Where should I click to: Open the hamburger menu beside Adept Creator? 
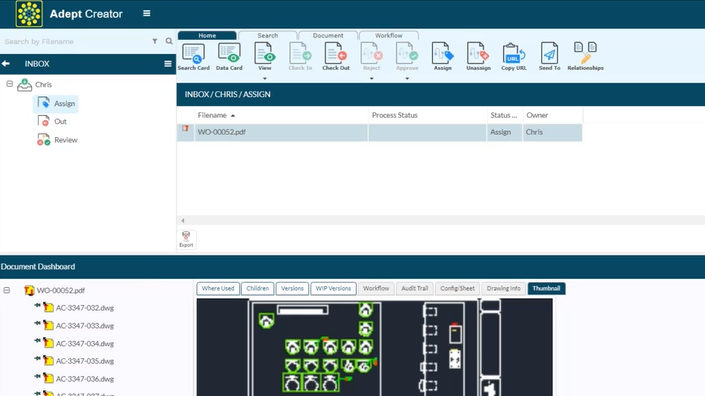click(147, 13)
